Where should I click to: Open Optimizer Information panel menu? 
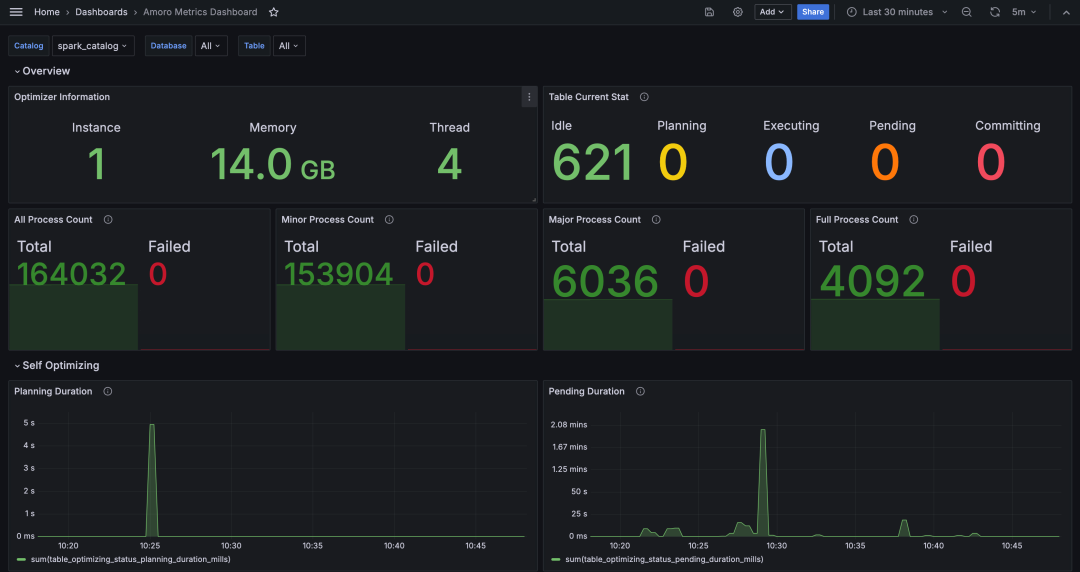point(528,97)
